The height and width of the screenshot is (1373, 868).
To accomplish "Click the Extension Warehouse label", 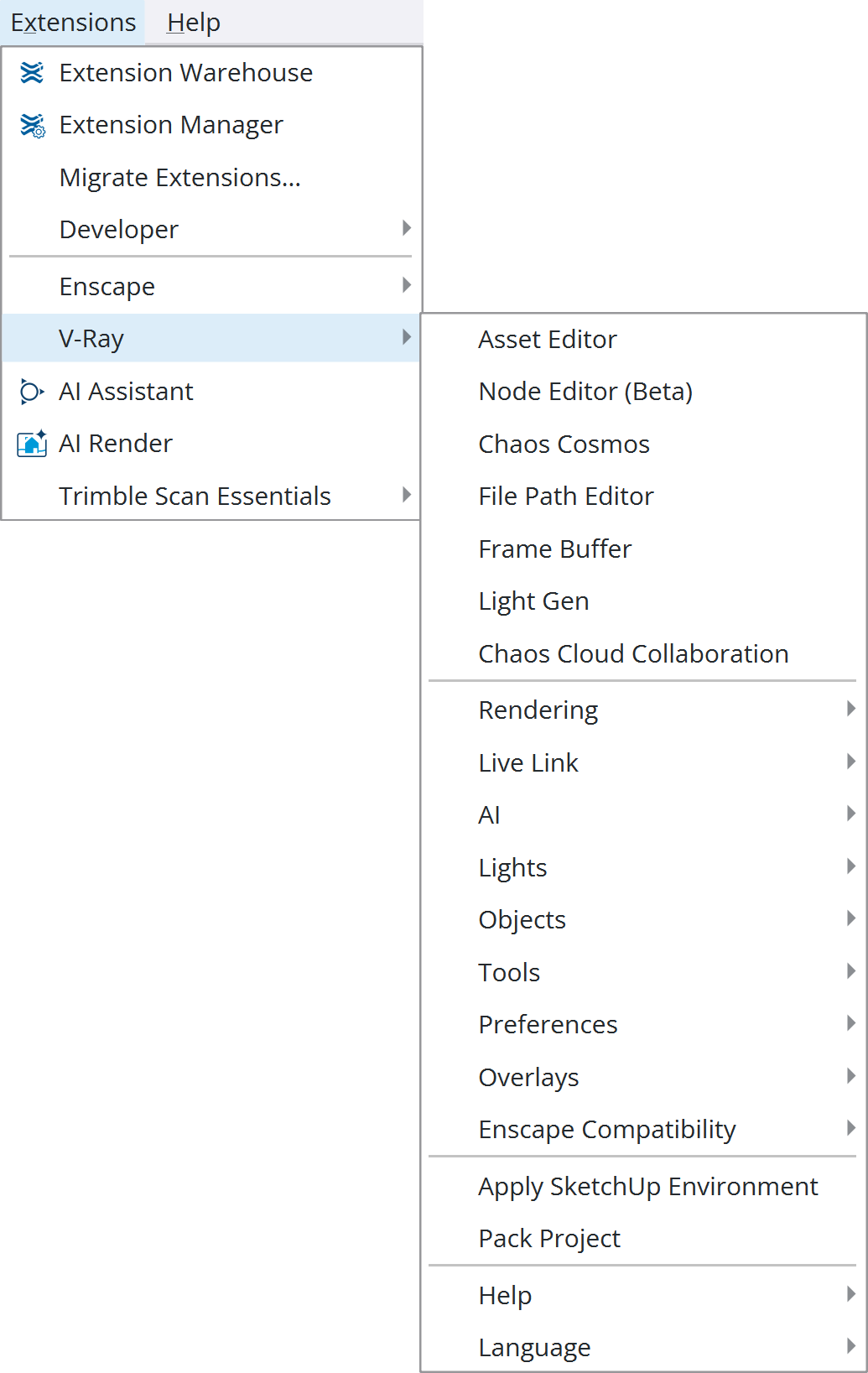I will pos(185,73).
